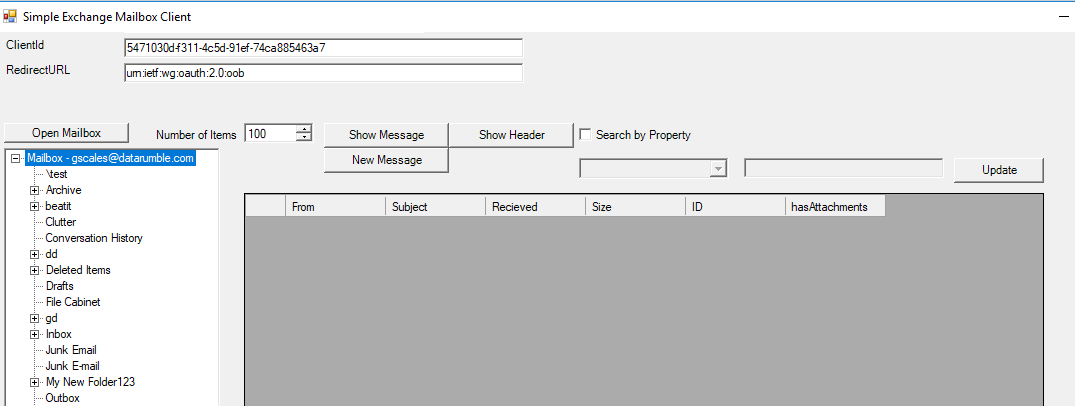Increase the Number of Items stepper
The width and height of the screenshot is (1075, 406).
304,130
